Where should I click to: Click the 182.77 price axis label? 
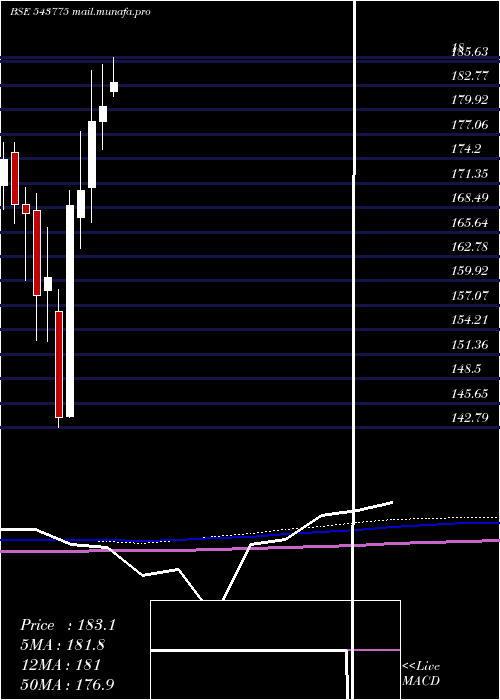[470, 76]
